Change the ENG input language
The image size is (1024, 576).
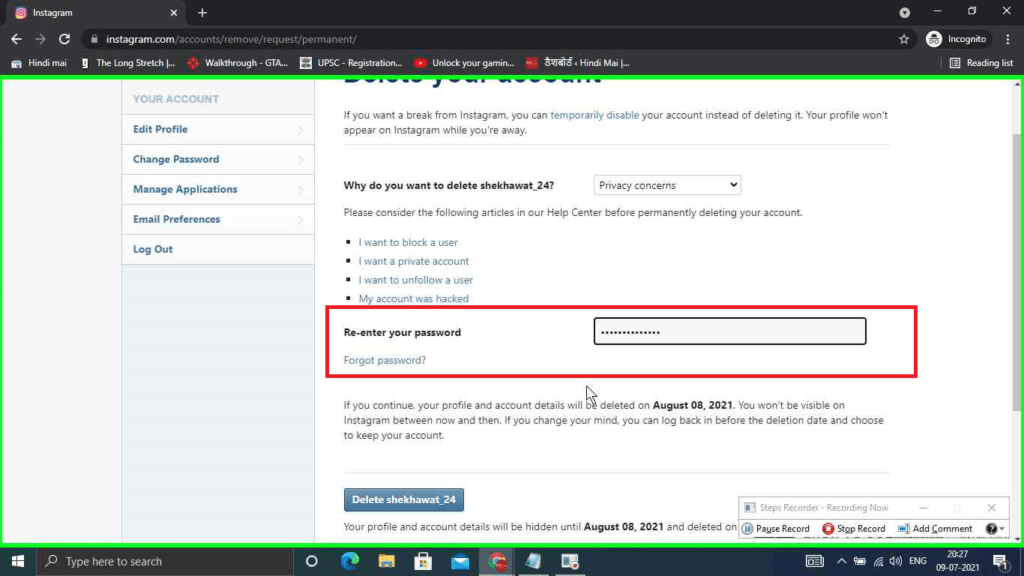[x=918, y=561]
